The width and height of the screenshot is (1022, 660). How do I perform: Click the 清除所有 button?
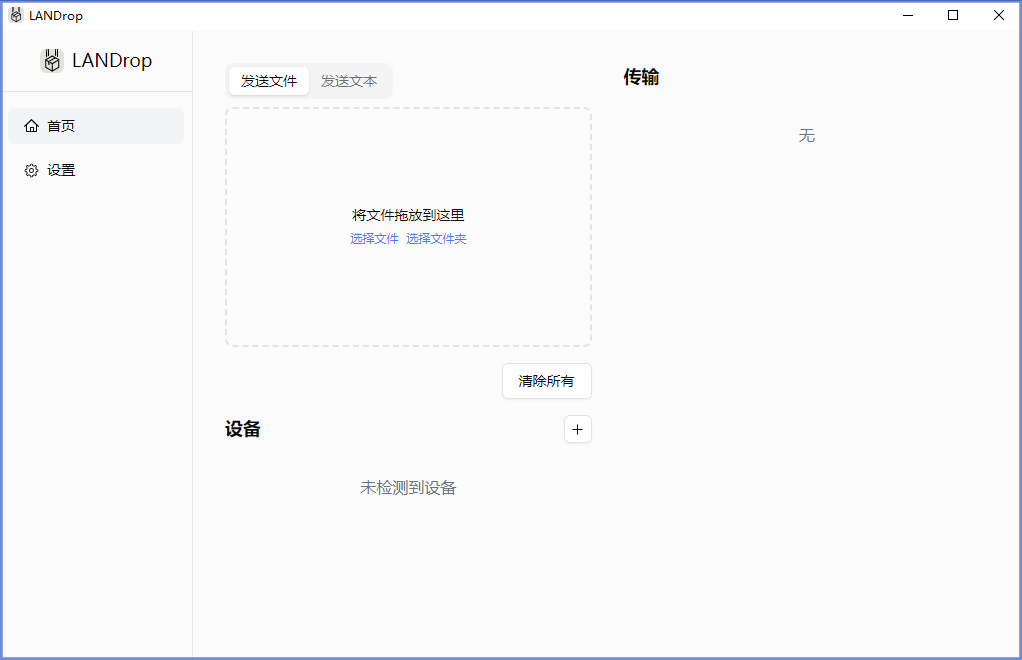[546, 381]
